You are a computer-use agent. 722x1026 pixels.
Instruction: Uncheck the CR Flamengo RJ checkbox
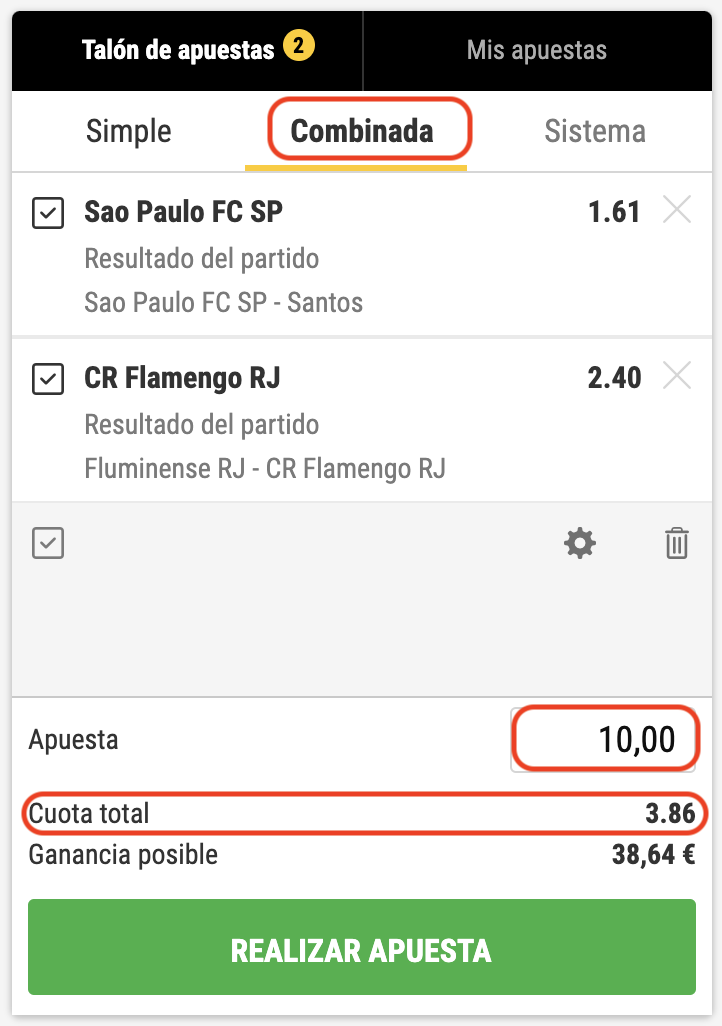[x=48, y=379]
